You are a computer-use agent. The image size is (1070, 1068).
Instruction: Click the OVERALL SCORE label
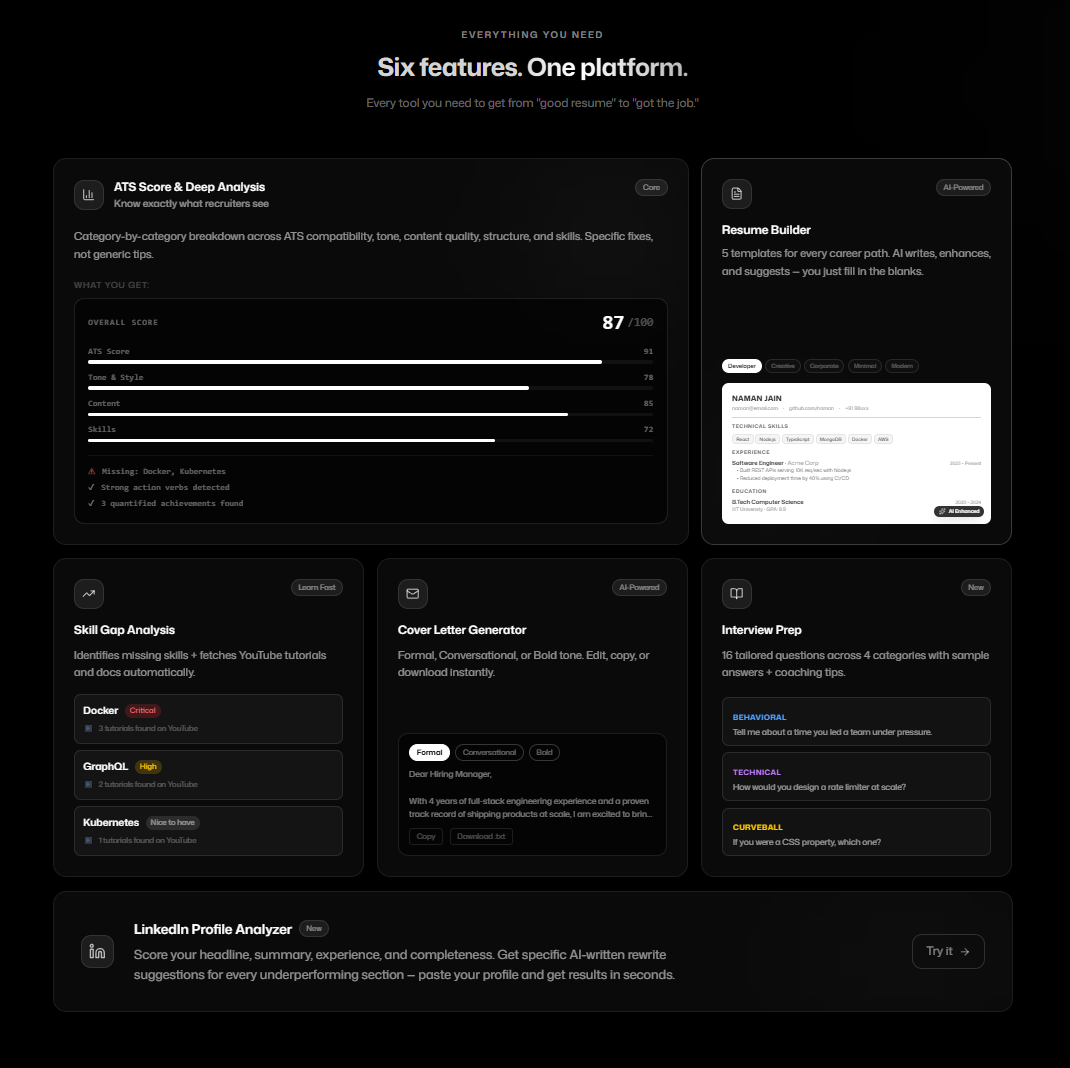[123, 323]
